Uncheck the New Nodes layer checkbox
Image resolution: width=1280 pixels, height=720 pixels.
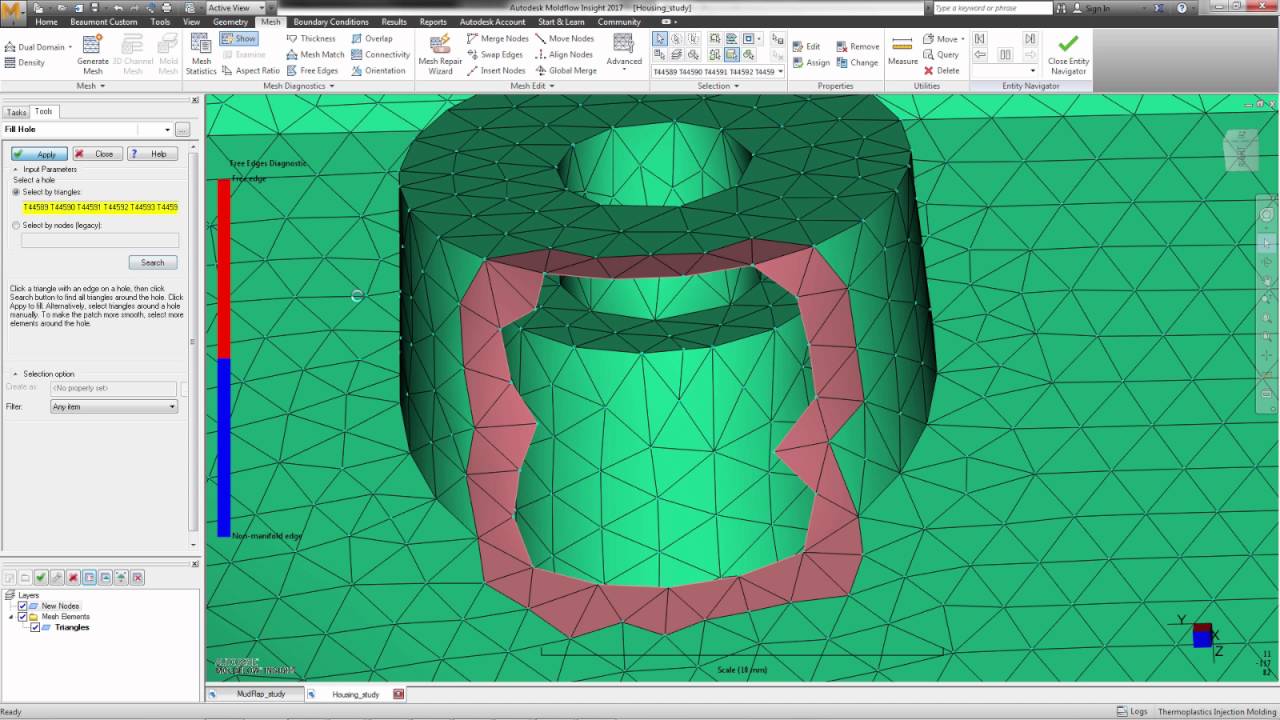coord(22,606)
